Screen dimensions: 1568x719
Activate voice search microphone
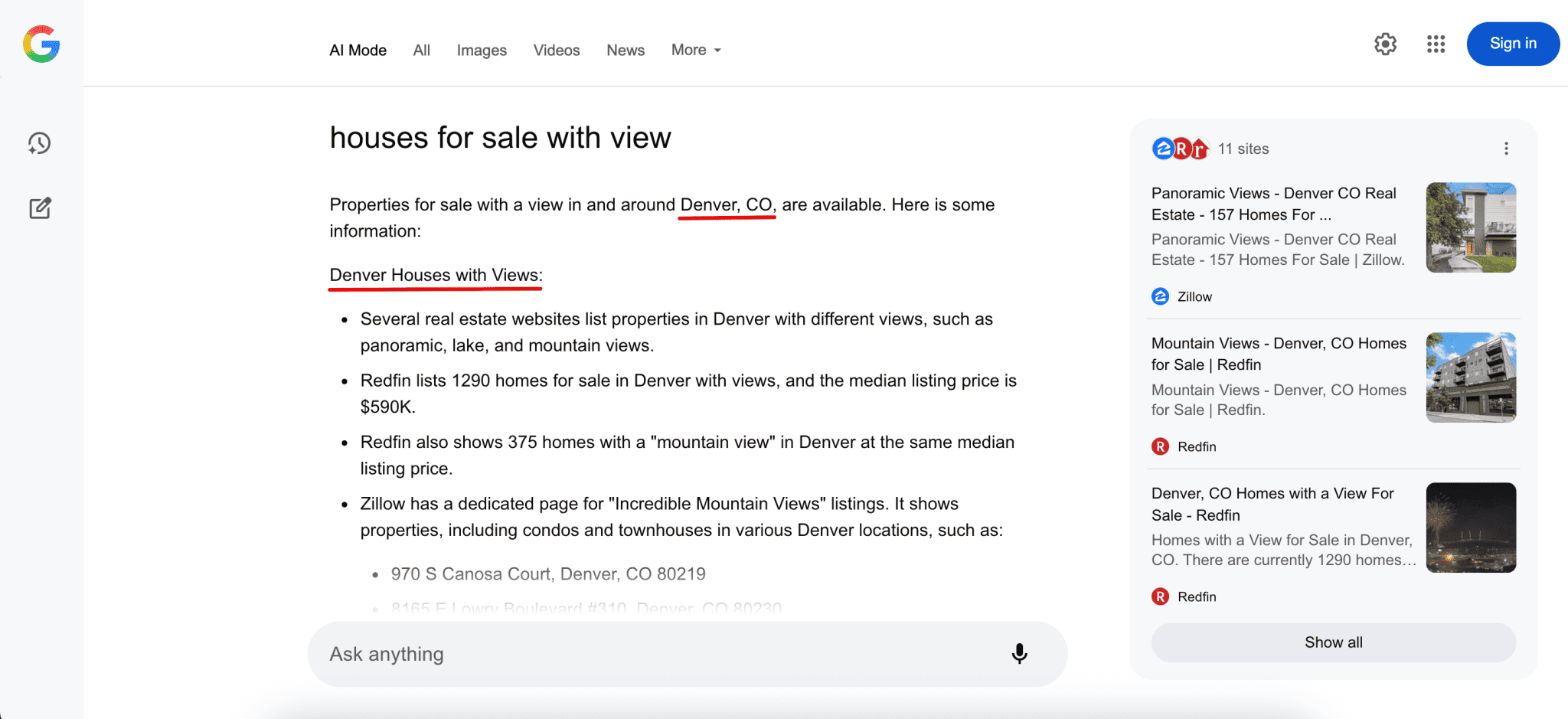click(x=1019, y=653)
